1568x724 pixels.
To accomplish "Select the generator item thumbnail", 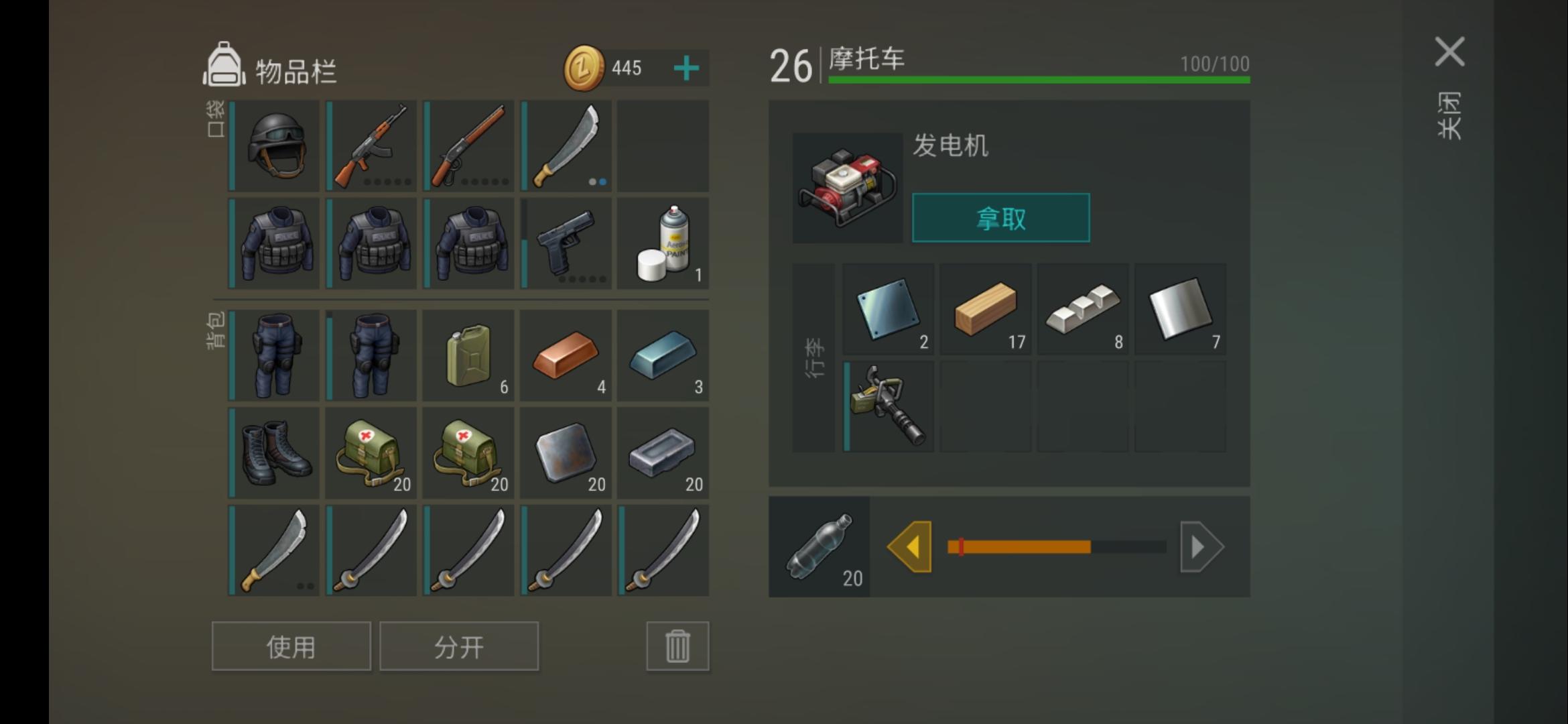I will point(848,188).
